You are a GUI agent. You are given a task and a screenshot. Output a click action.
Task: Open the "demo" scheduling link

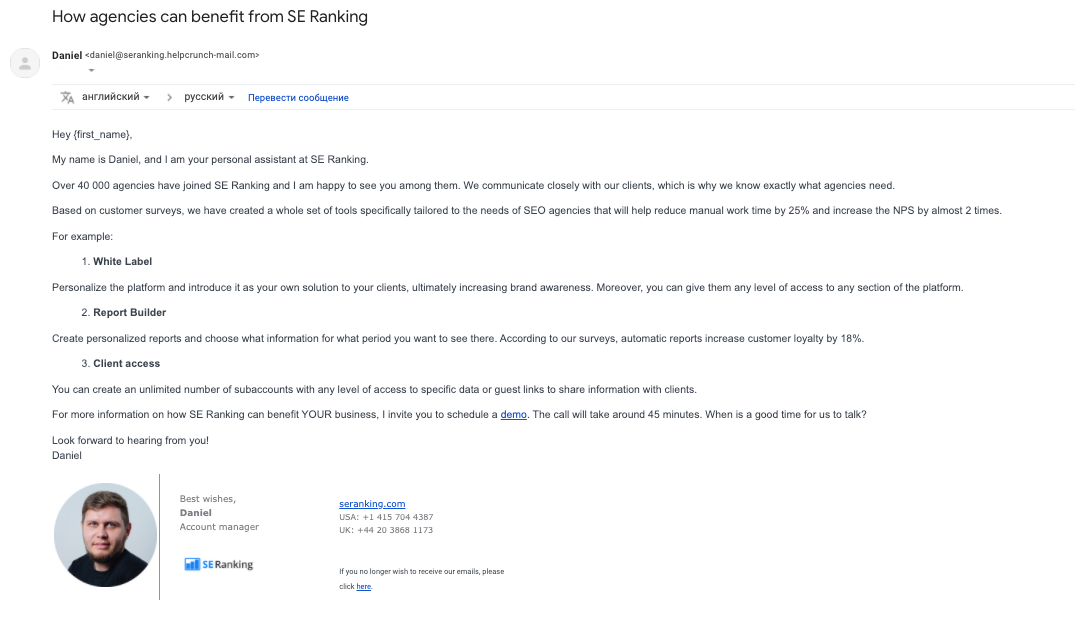513,413
